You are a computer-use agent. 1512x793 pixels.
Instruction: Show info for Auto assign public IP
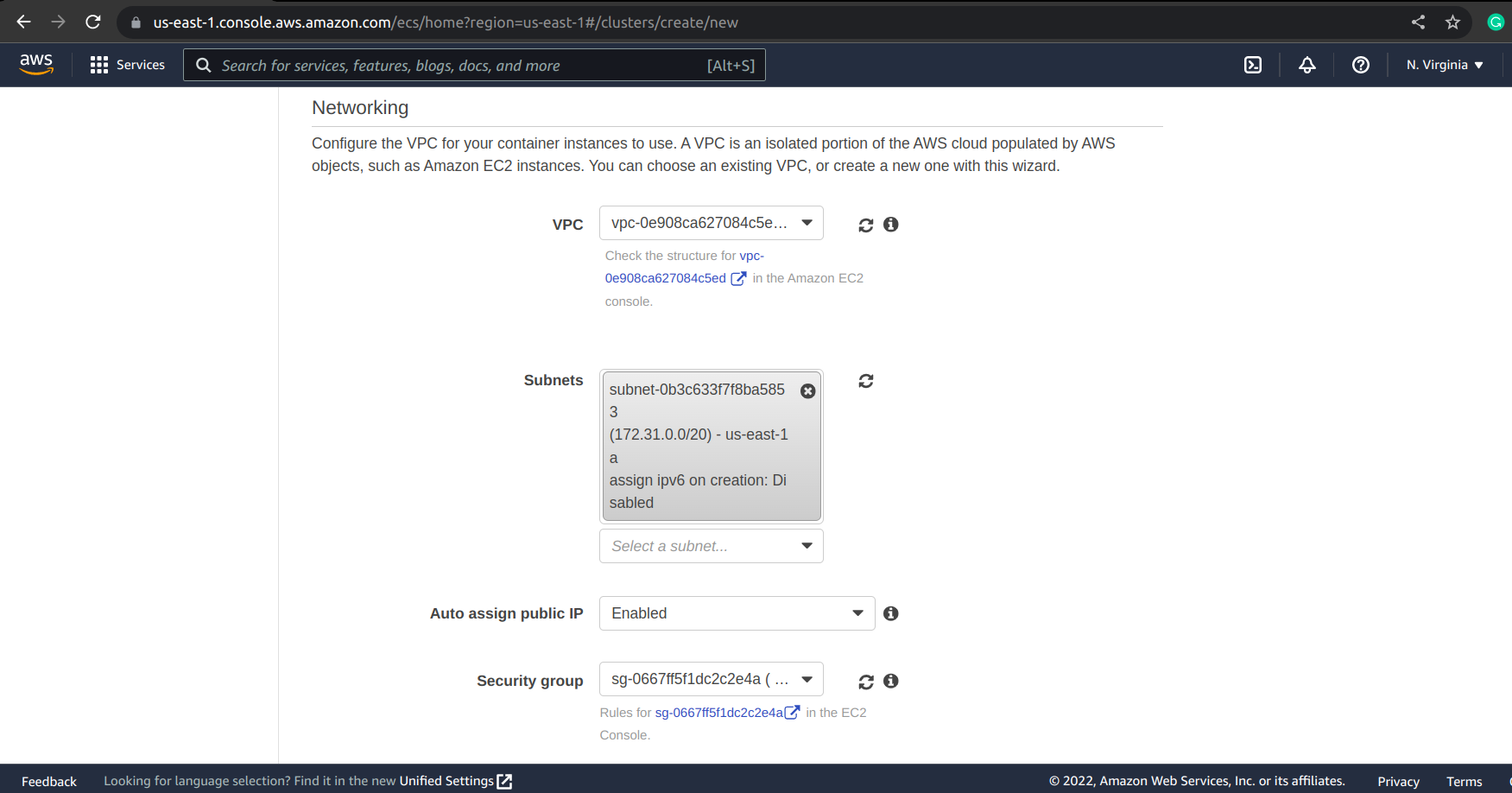891,613
